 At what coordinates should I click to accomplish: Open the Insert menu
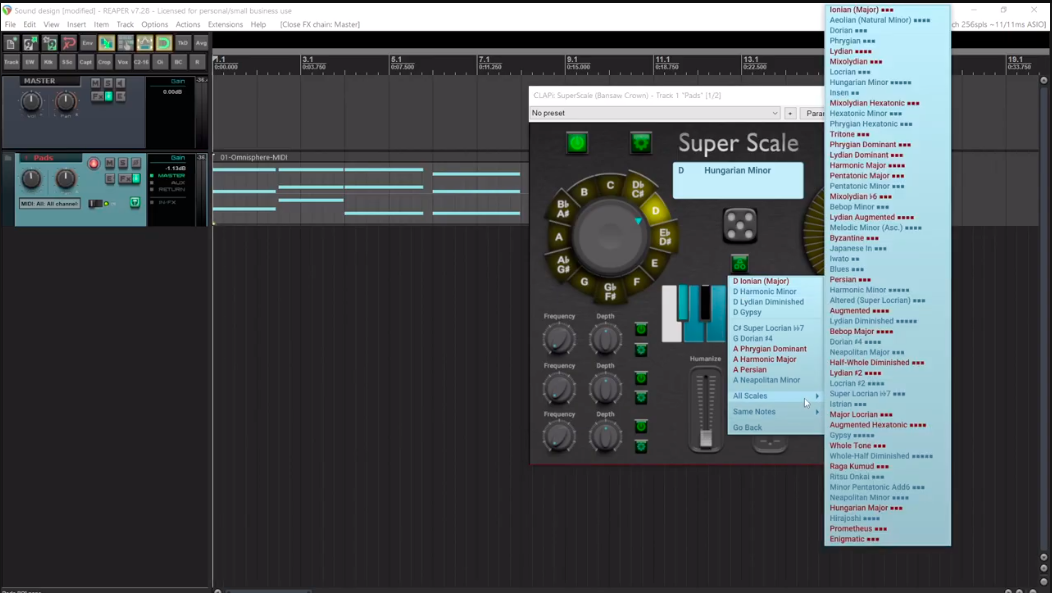pos(76,24)
